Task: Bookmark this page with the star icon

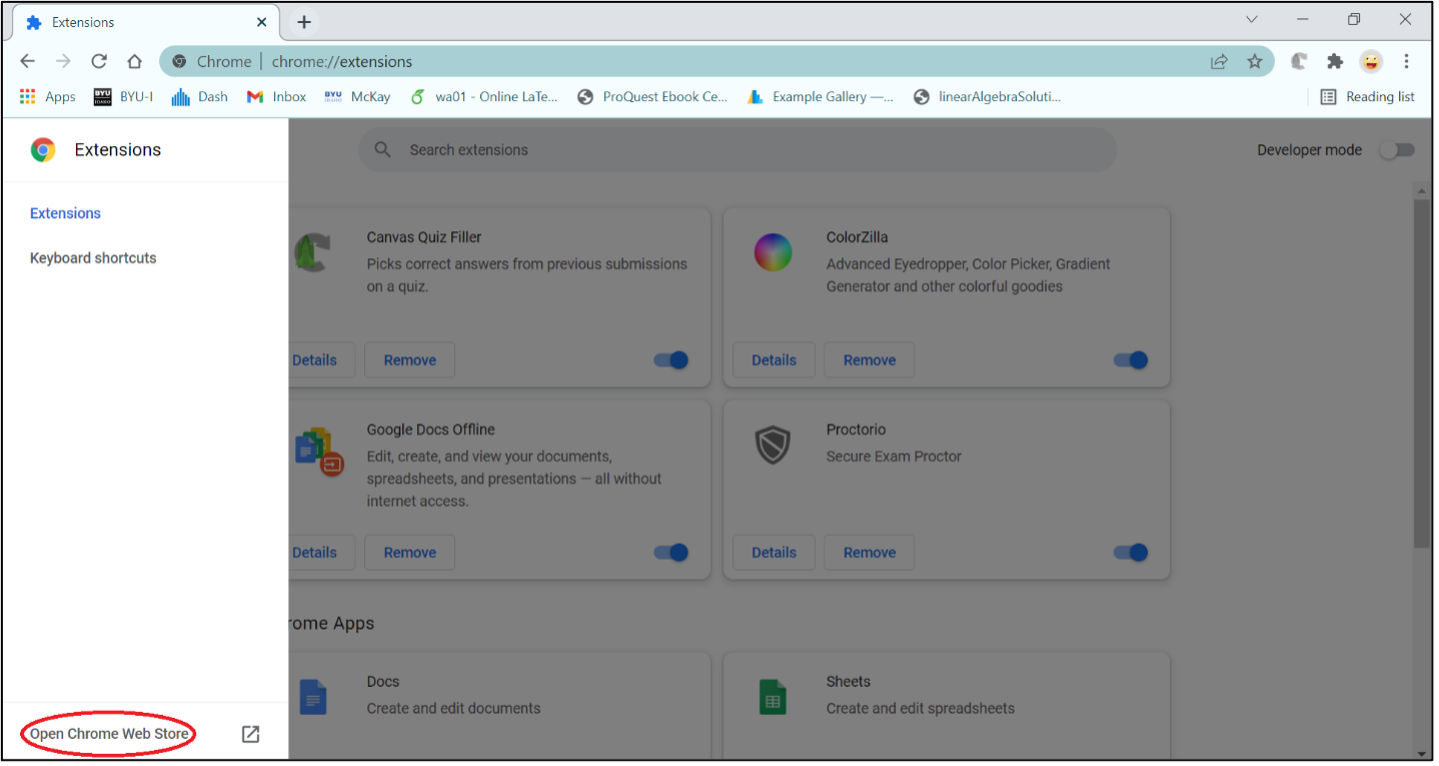Action: (1254, 61)
